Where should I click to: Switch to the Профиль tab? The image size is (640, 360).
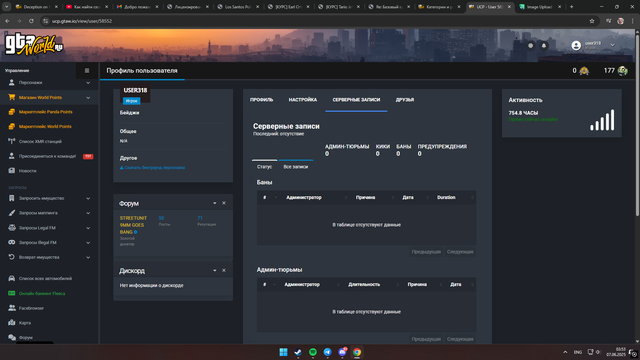(x=262, y=100)
